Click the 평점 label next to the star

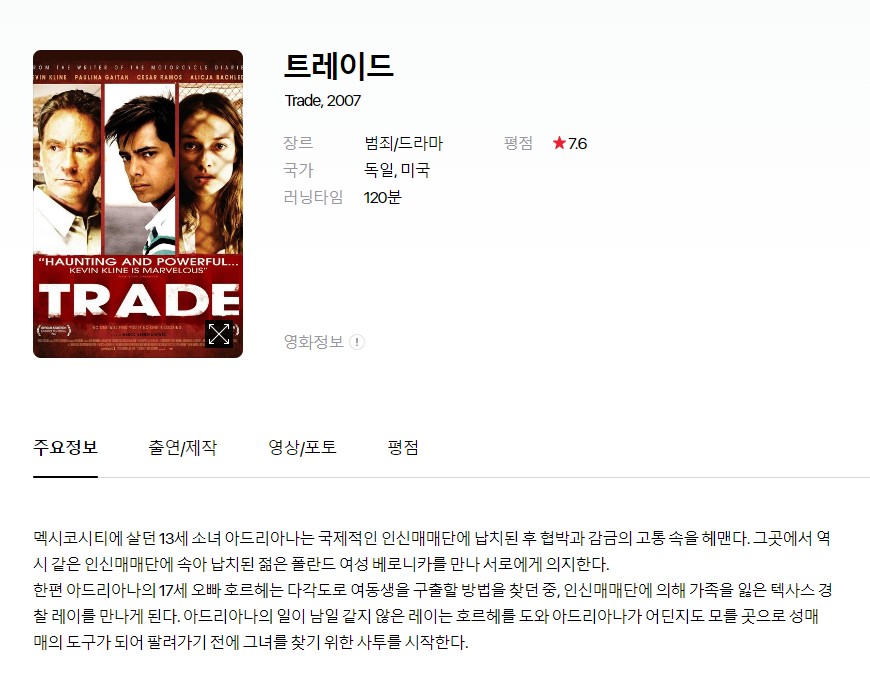tap(518, 143)
